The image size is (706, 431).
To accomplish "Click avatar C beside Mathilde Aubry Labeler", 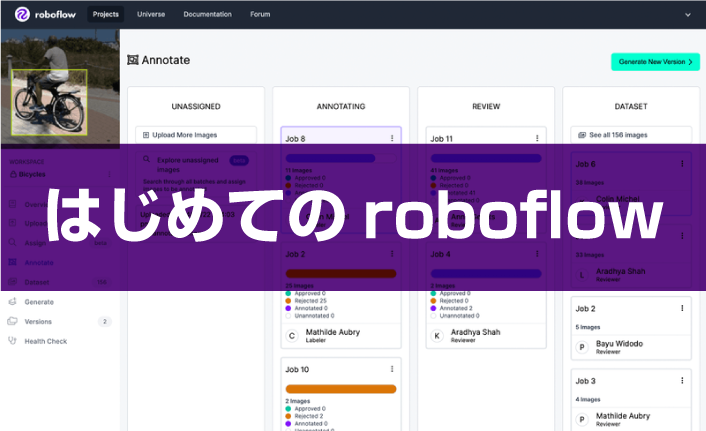I will point(292,336).
